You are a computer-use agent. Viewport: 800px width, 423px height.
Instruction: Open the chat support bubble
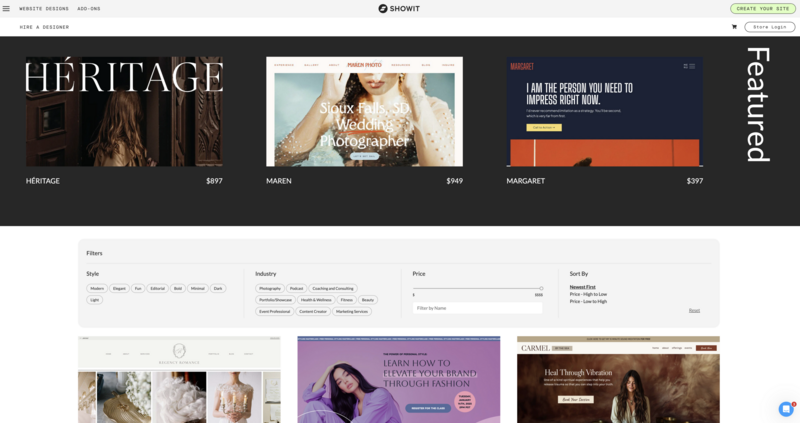click(786, 409)
